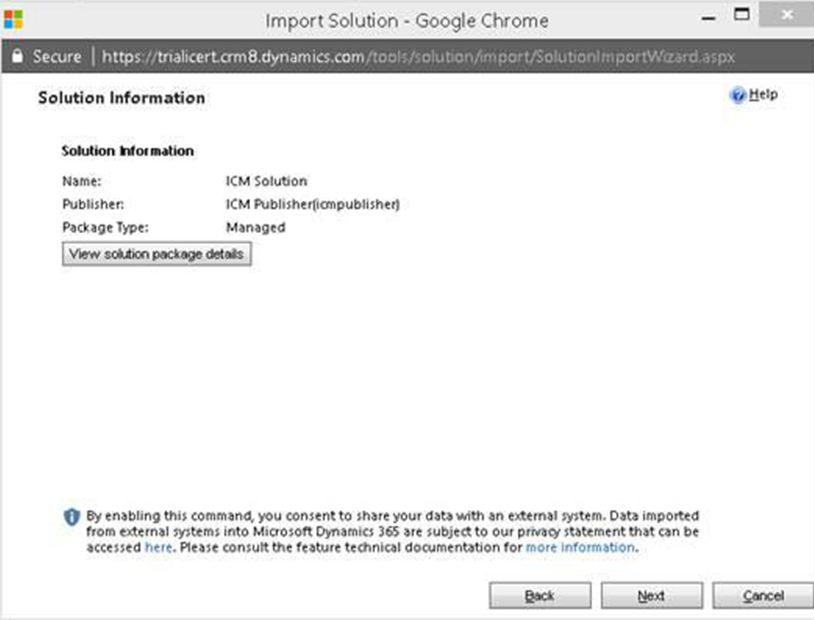Image resolution: width=814 pixels, height=620 pixels.
Task: Click the 'ICM Publisher(icmpublisher)' text
Action: [312, 204]
